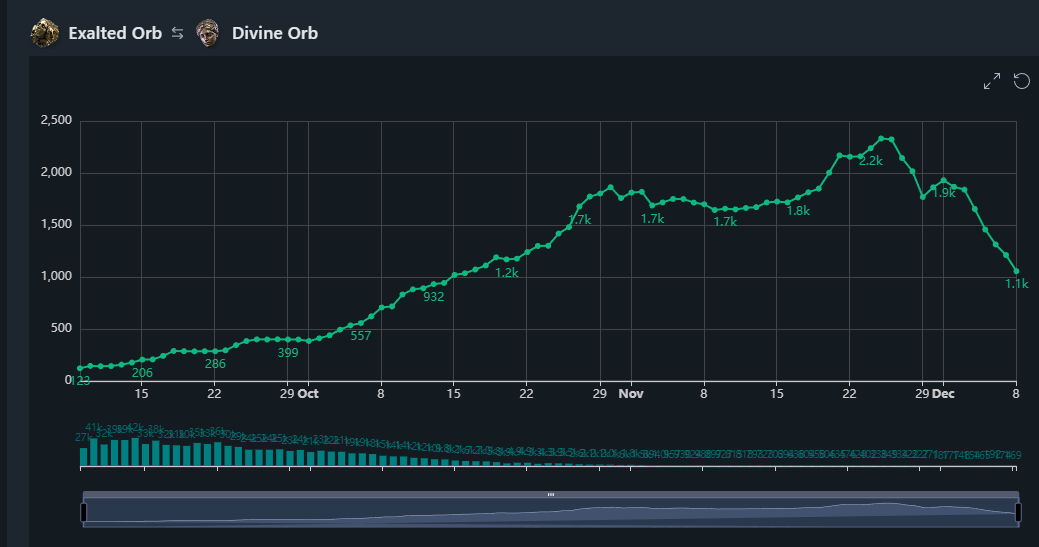Click the last data point on line
The image size is (1039, 547).
(x=1016, y=272)
